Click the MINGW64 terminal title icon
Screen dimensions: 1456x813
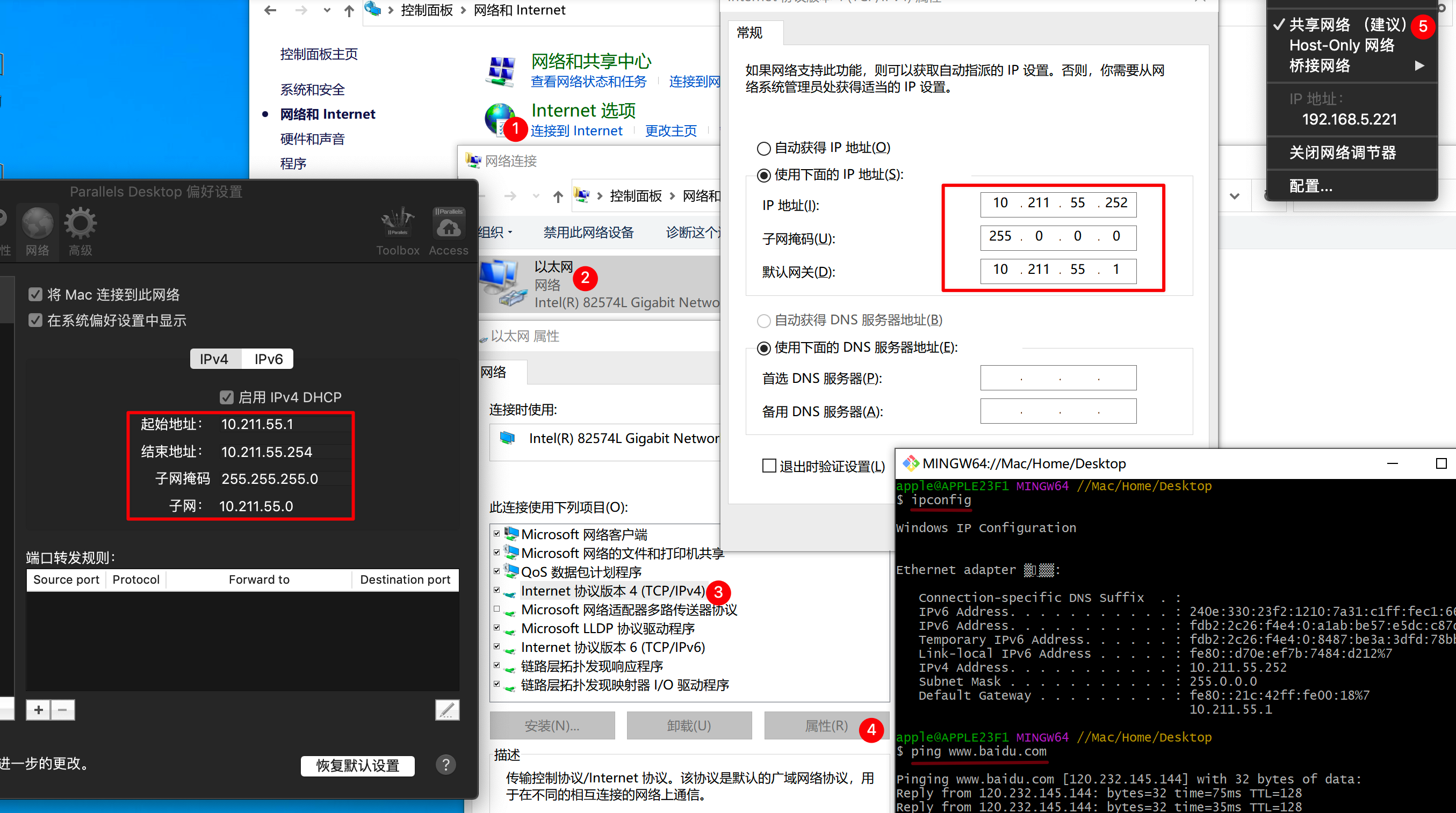(x=911, y=464)
